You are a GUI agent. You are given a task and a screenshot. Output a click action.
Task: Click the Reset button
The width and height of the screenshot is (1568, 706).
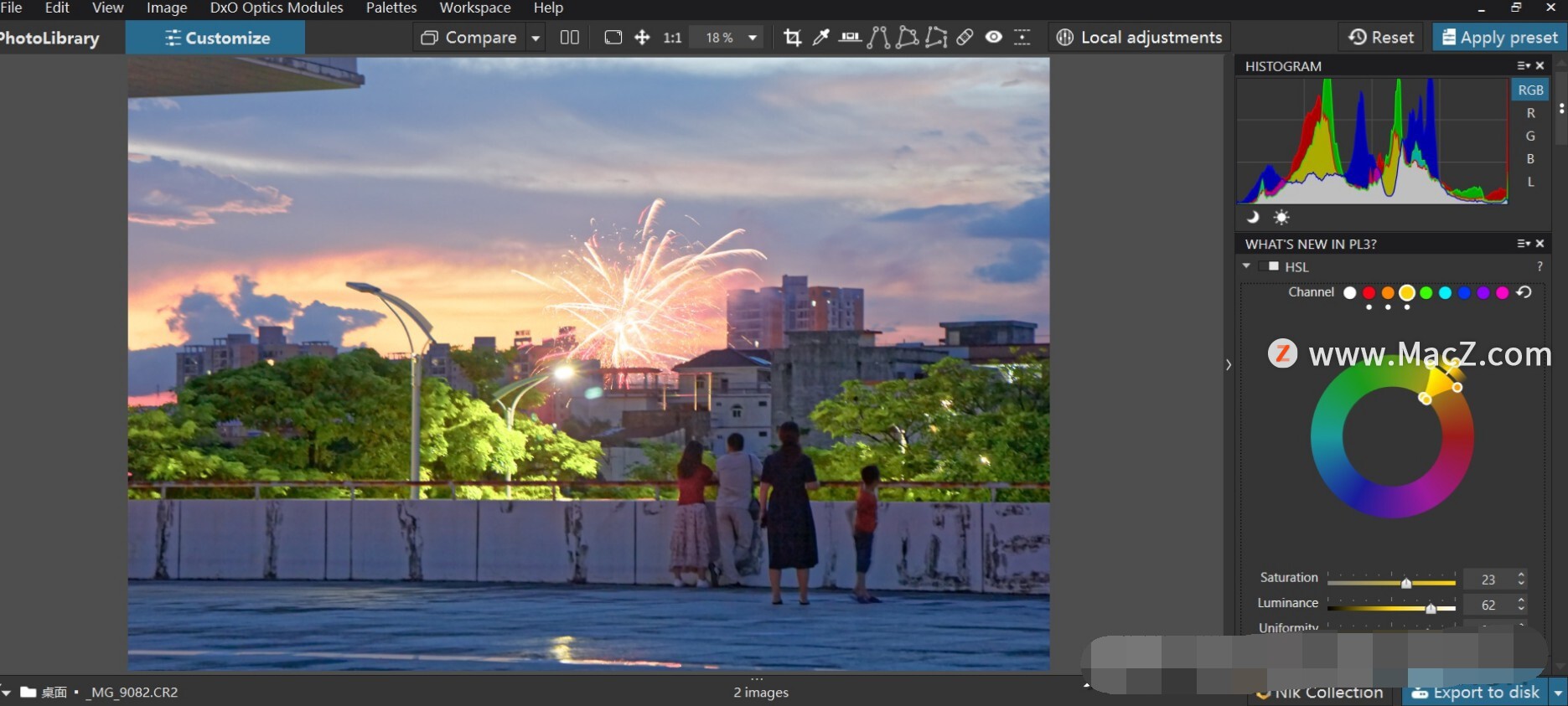tap(1380, 38)
